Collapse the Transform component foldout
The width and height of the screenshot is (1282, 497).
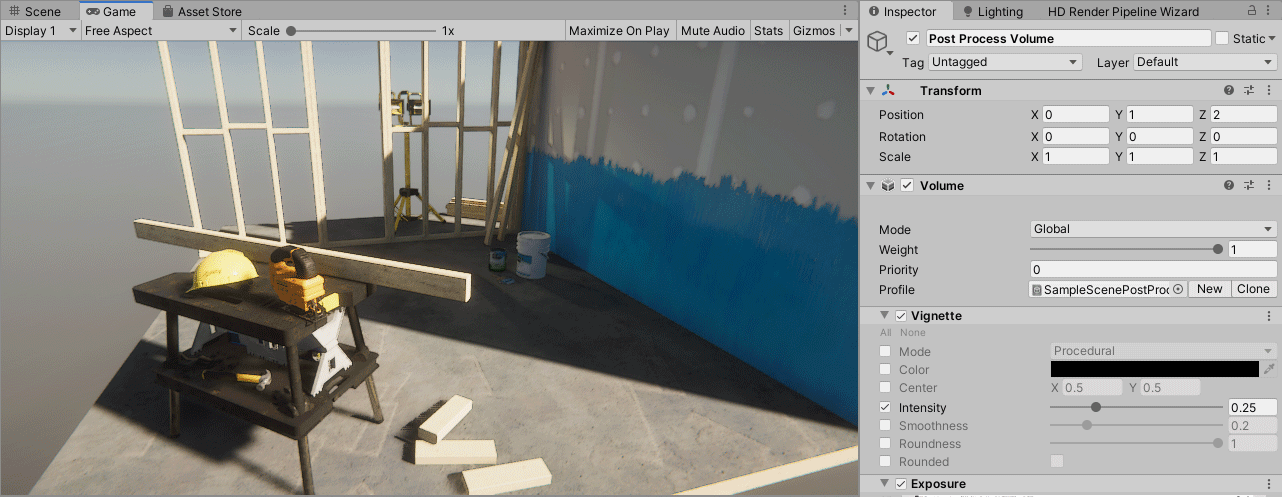point(871,90)
